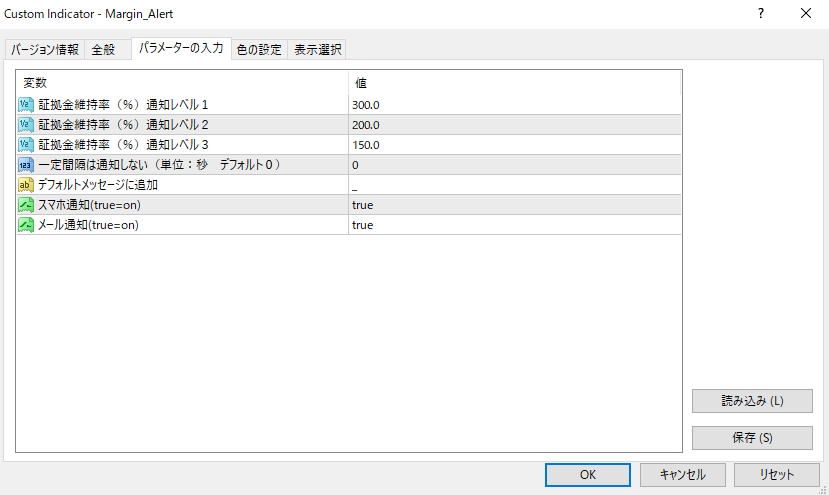Click the icon beside 証拠金維持率 通知レベル２
Viewport: 829px width, 495px height.
pyautogui.click(x=26, y=125)
